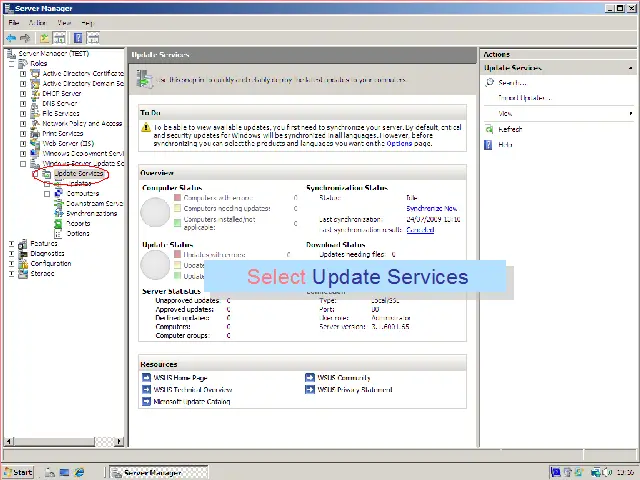
Task: Select Update Services in the tree
Action: coord(79,173)
